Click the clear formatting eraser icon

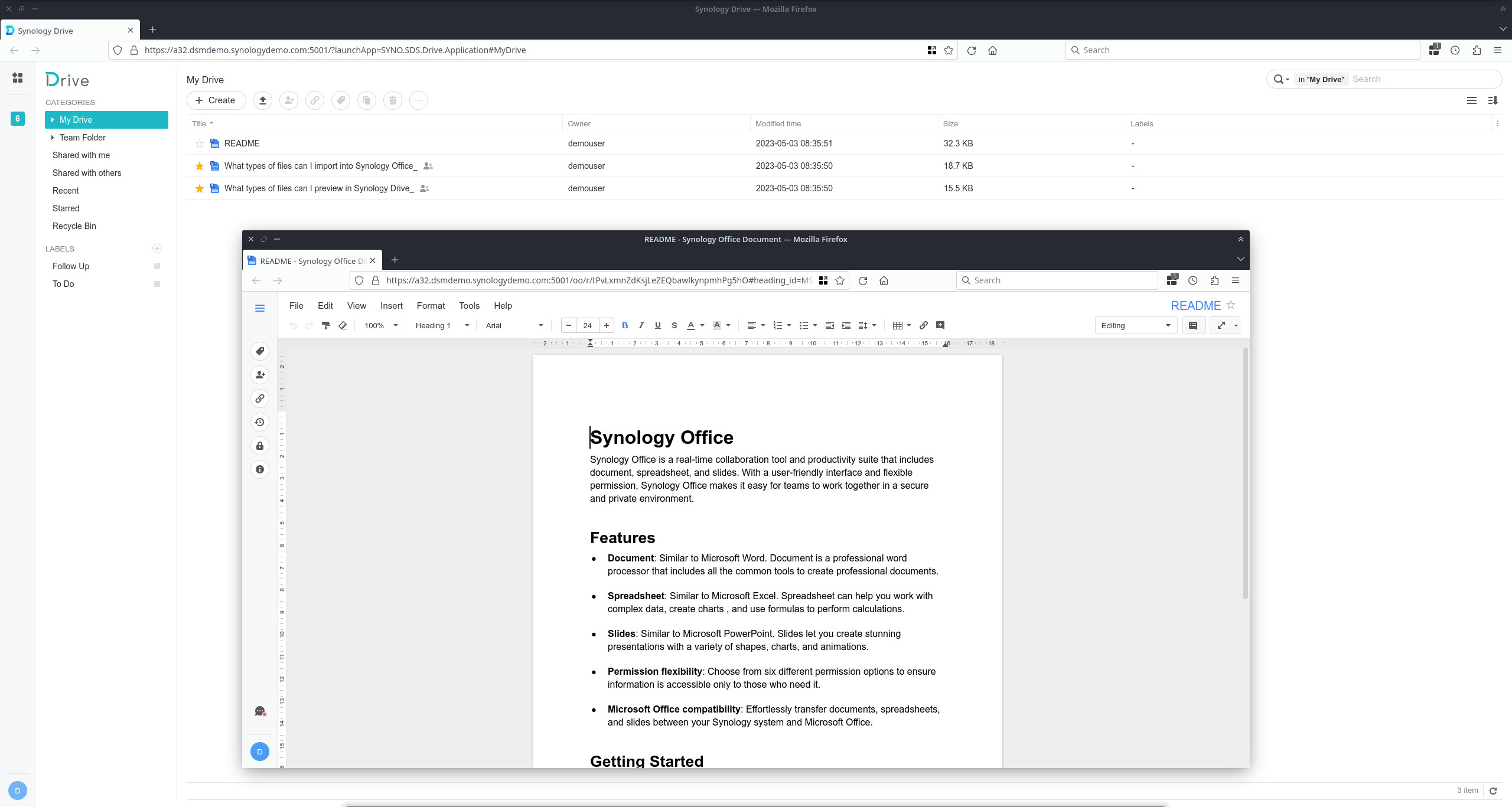[343, 325]
